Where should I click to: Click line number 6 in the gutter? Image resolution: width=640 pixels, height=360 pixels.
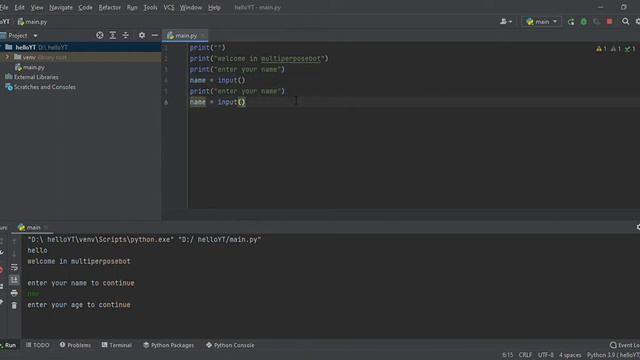(x=166, y=102)
